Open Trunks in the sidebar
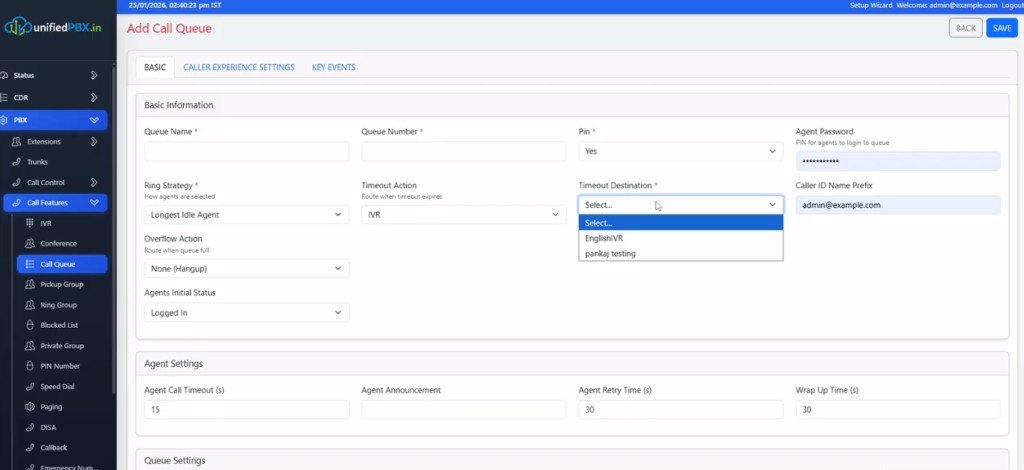Screen dimensions: 1024x470 pos(37,162)
